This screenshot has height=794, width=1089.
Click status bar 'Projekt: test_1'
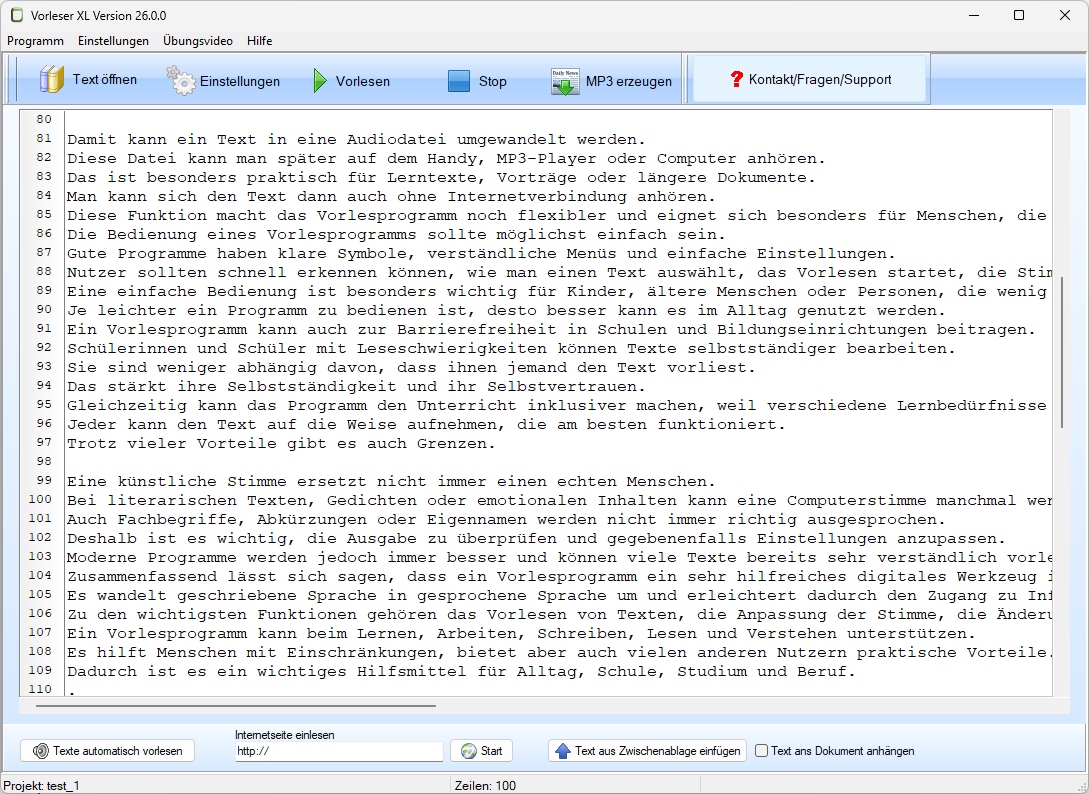42,786
